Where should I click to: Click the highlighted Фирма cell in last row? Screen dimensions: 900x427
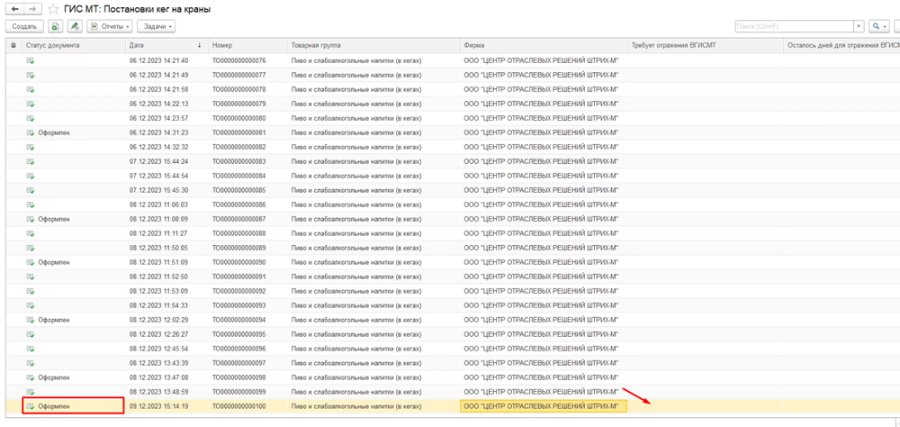pyautogui.click(x=544, y=406)
